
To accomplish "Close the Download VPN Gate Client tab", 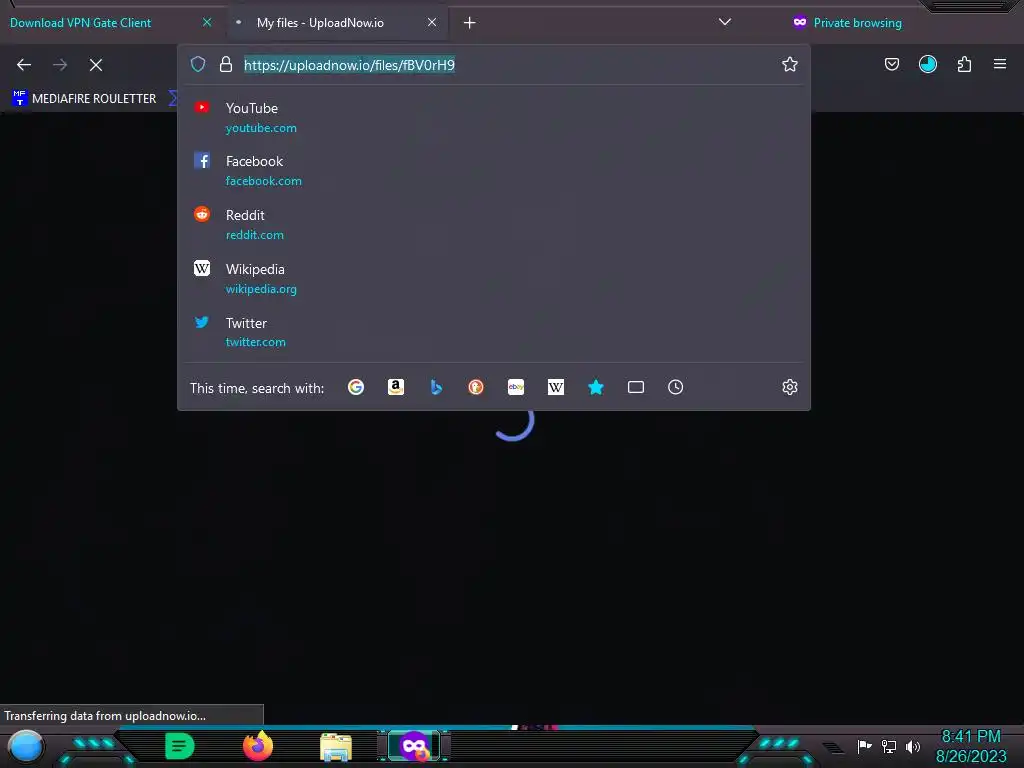I will pyautogui.click(x=207, y=22).
